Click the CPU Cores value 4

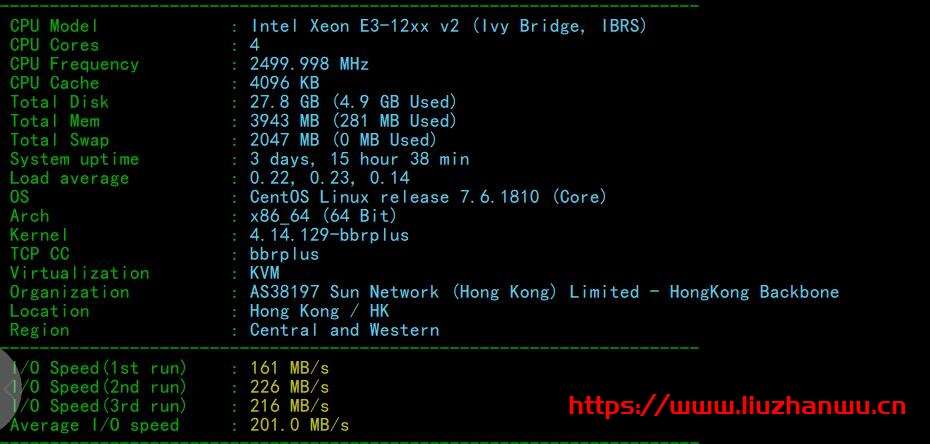click(255, 45)
